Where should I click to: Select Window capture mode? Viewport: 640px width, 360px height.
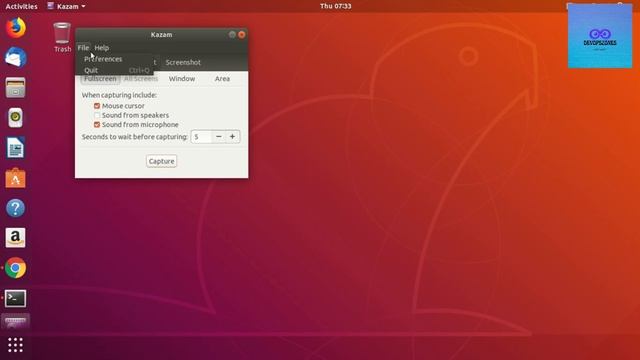coord(182,78)
